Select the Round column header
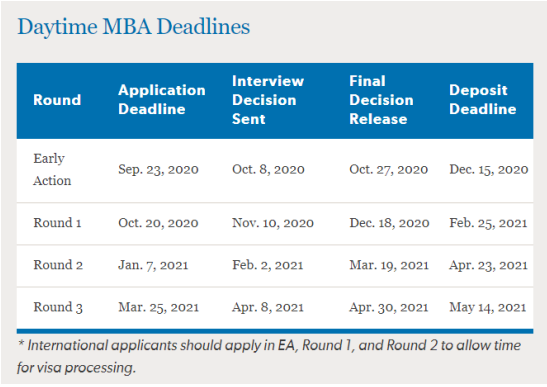This screenshot has height=387, width=547. tap(57, 100)
